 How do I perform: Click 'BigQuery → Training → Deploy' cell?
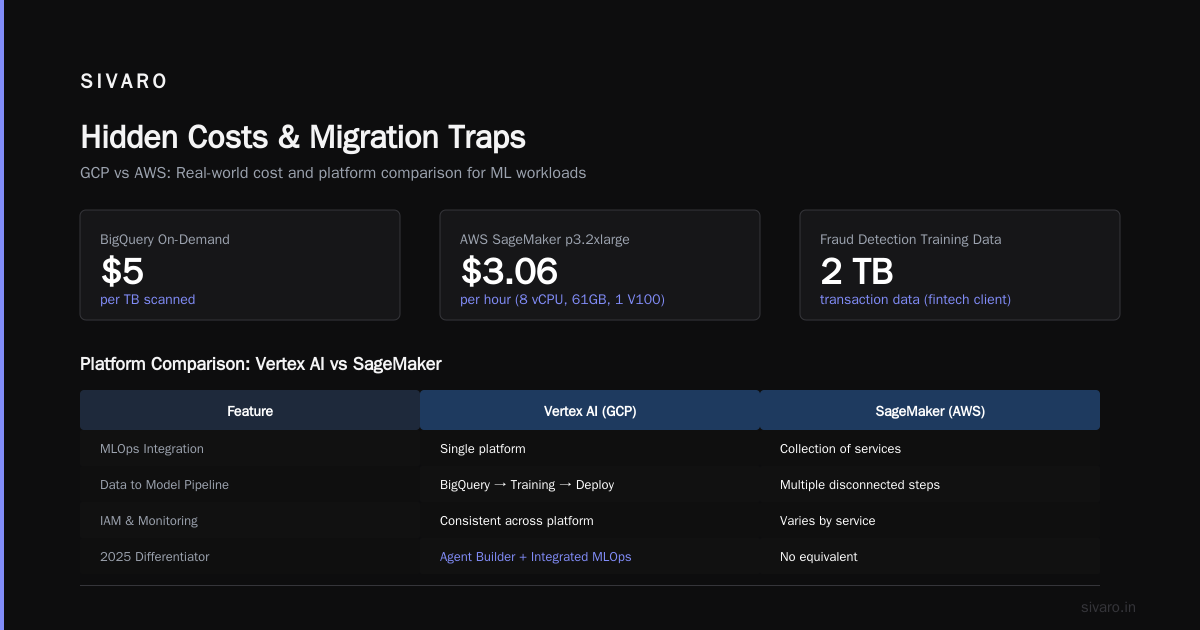(527, 485)
